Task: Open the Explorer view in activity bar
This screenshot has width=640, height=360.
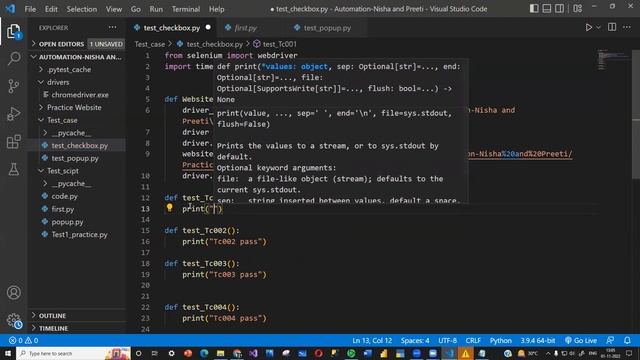Action: (x=13, y=31)
